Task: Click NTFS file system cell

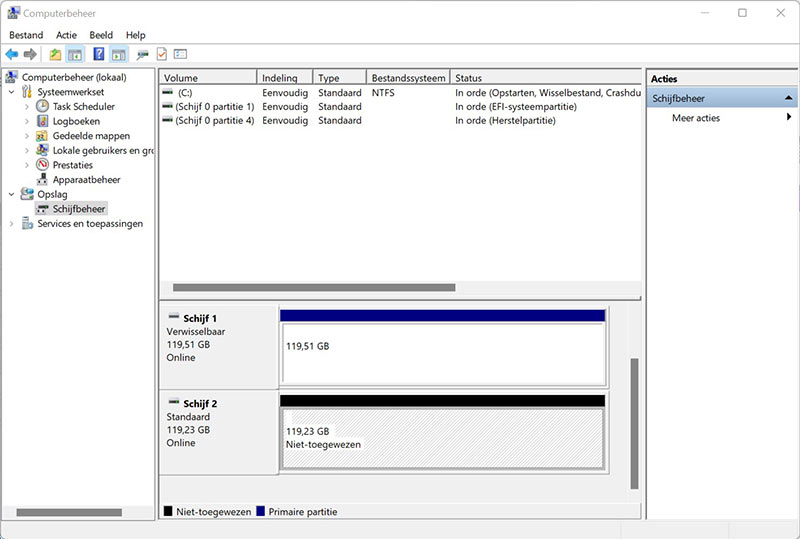Action: 383,92
